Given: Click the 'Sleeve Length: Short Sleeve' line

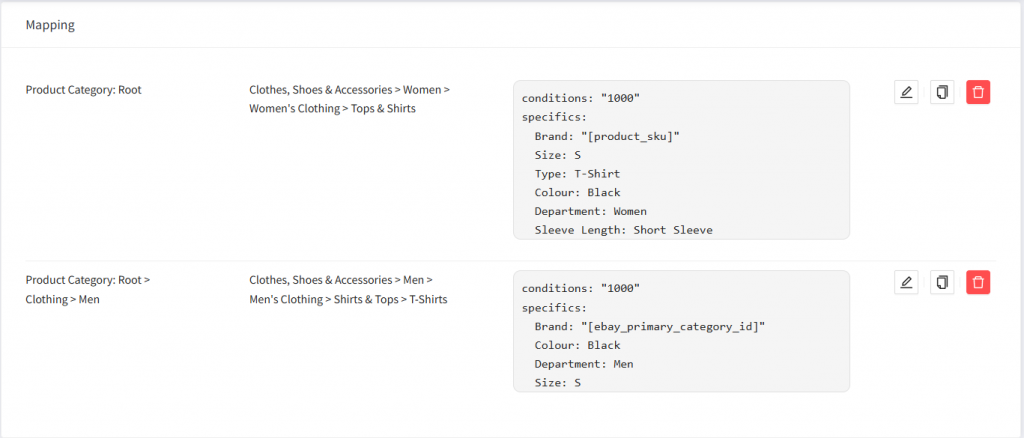Looking at the screenshot, I should tap(624, 230).
